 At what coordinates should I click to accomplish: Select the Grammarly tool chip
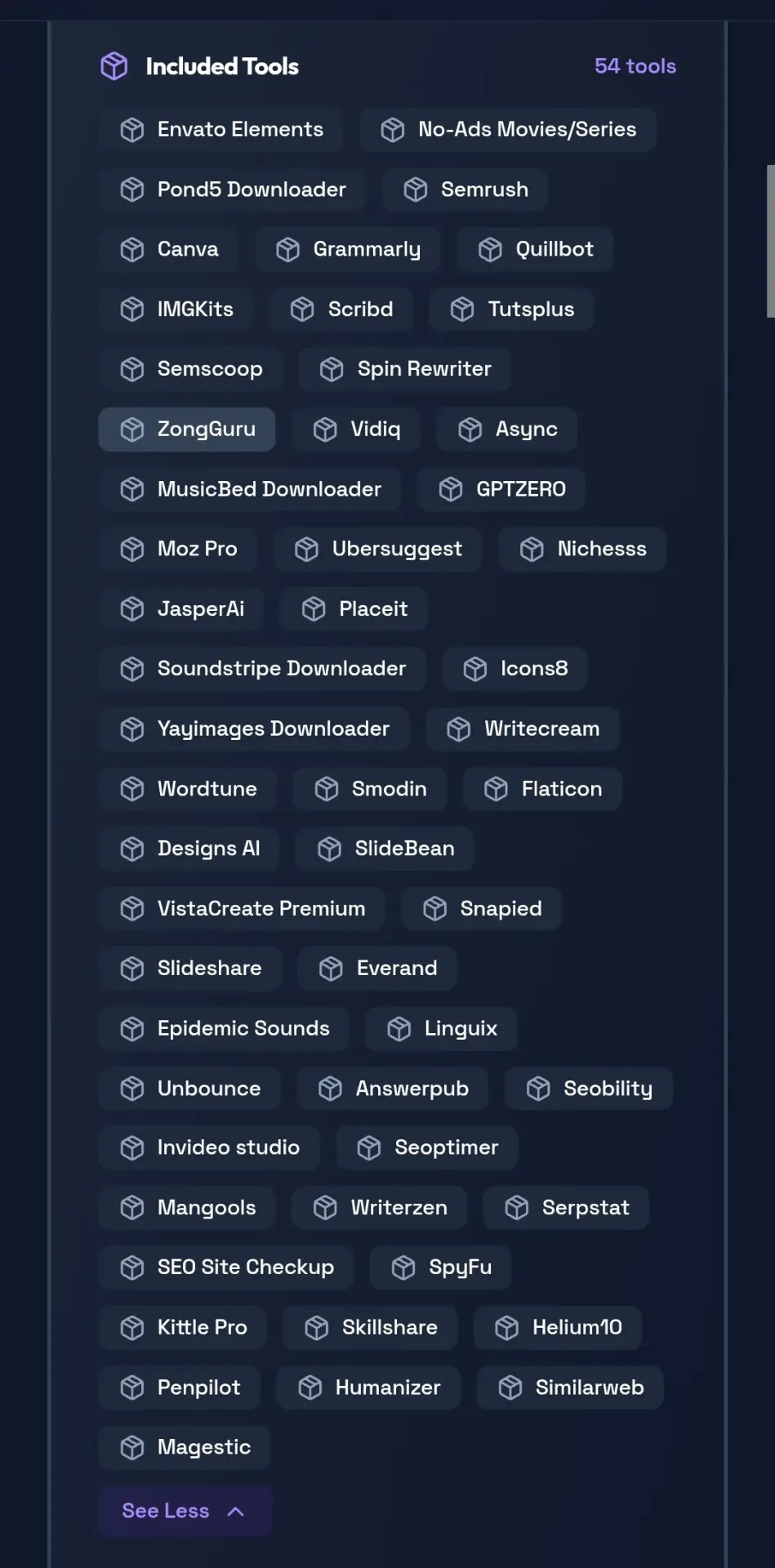pos(348,250)
